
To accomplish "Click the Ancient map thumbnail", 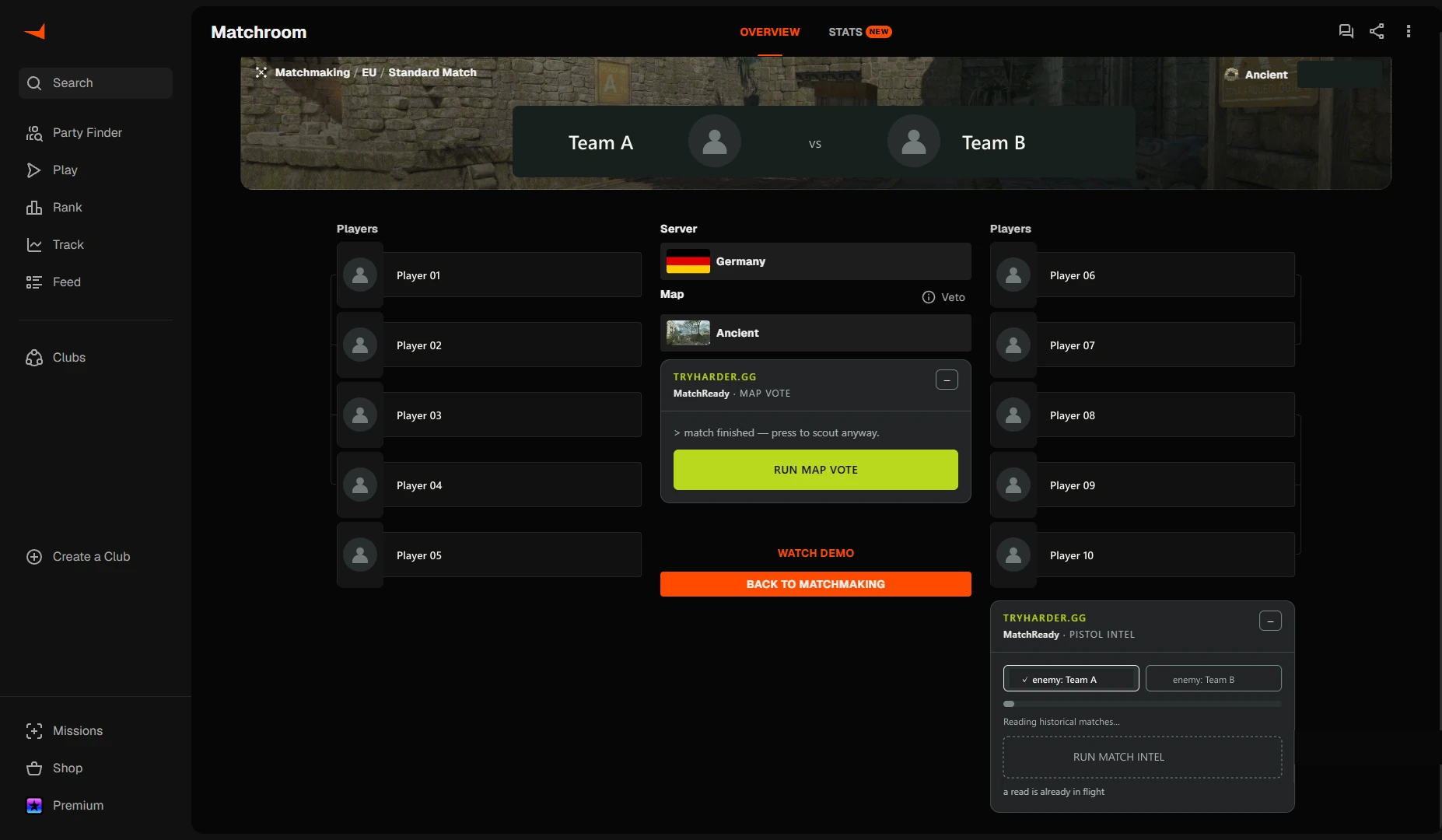I will pyautogui.click(x=688, y=333).
